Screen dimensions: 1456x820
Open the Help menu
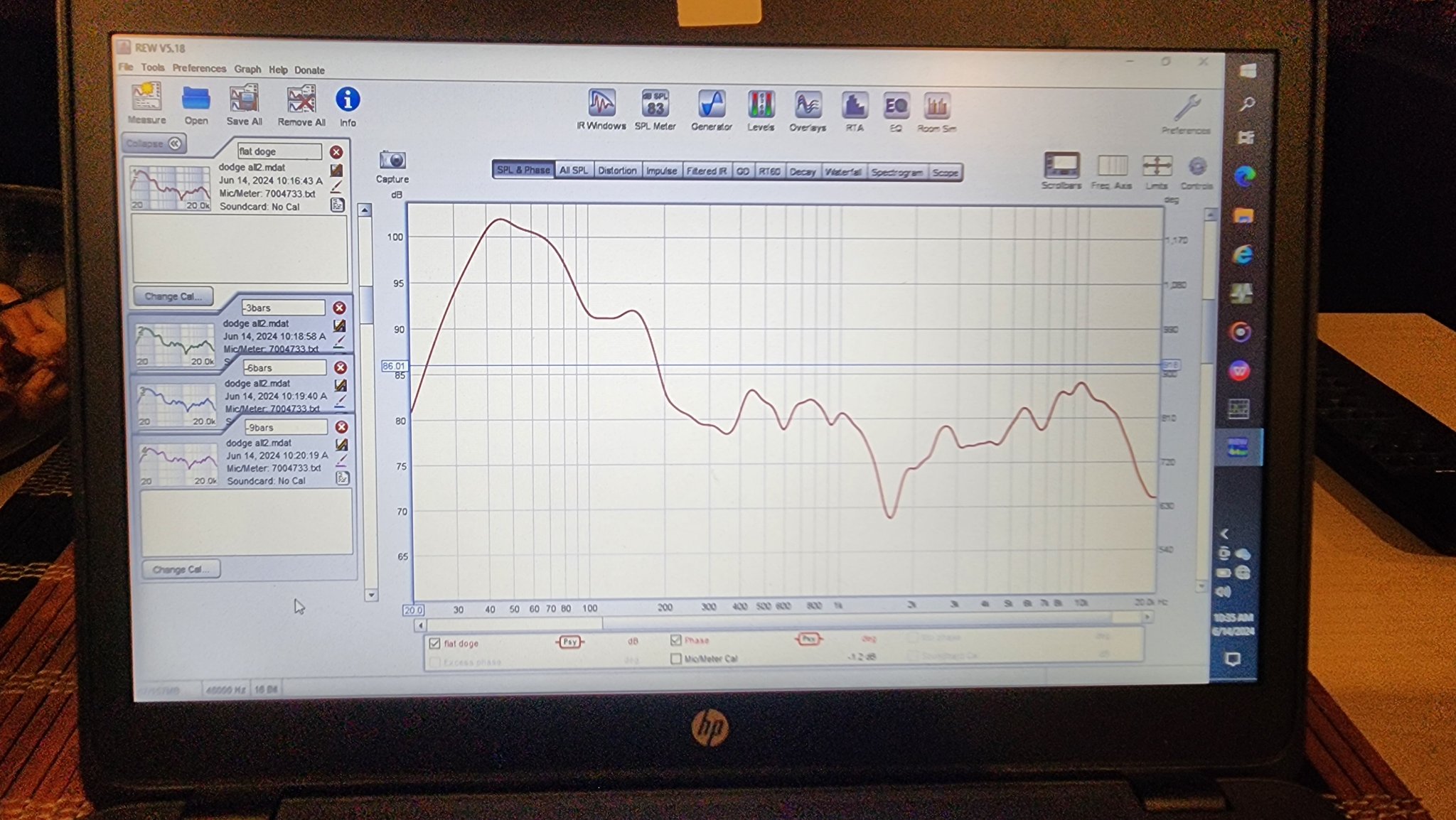[278, 70]
